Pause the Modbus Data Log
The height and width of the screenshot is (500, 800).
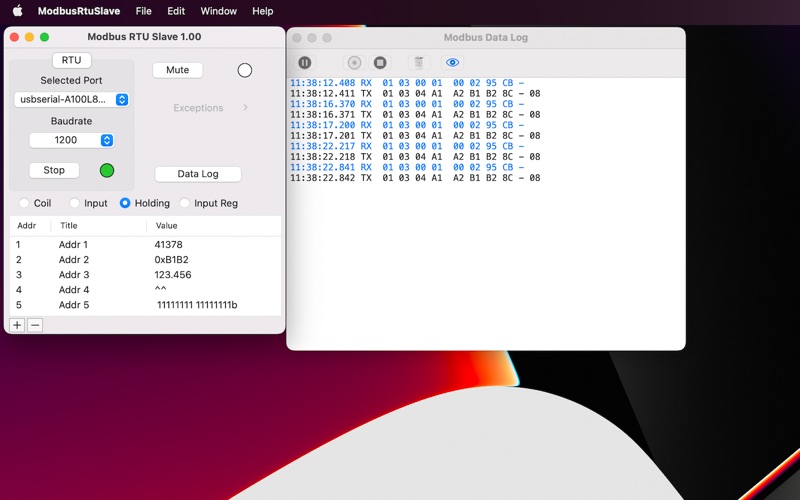pos(305,63)
